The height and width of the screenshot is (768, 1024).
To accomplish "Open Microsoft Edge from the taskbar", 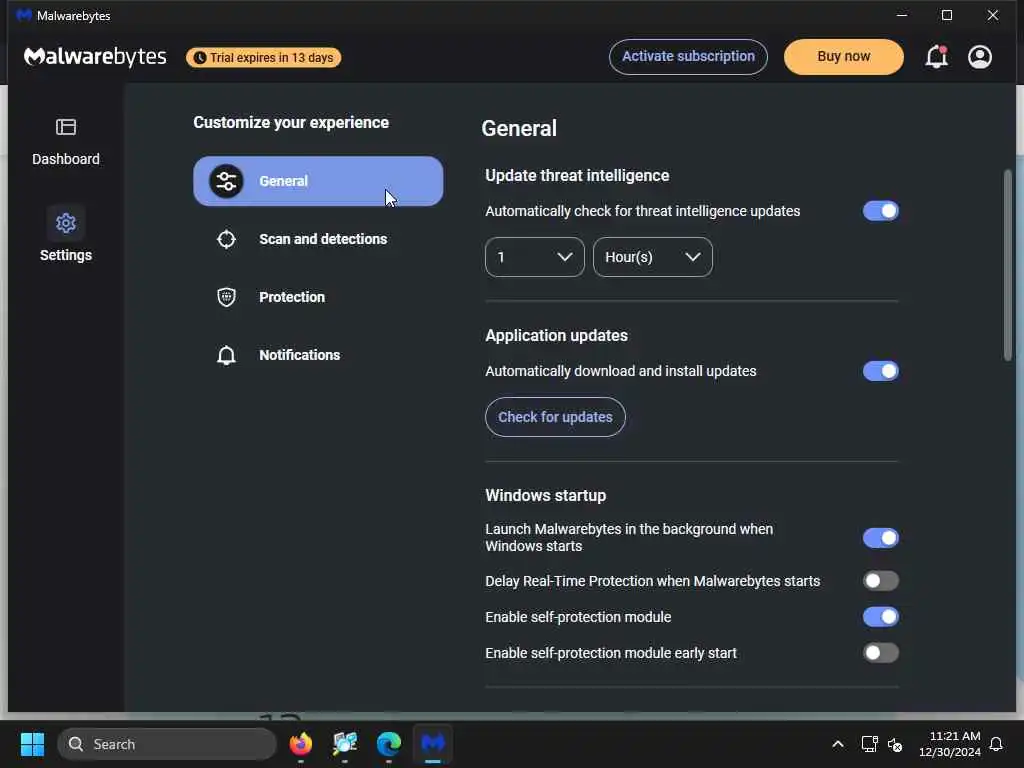I will (x=389, y=744).
